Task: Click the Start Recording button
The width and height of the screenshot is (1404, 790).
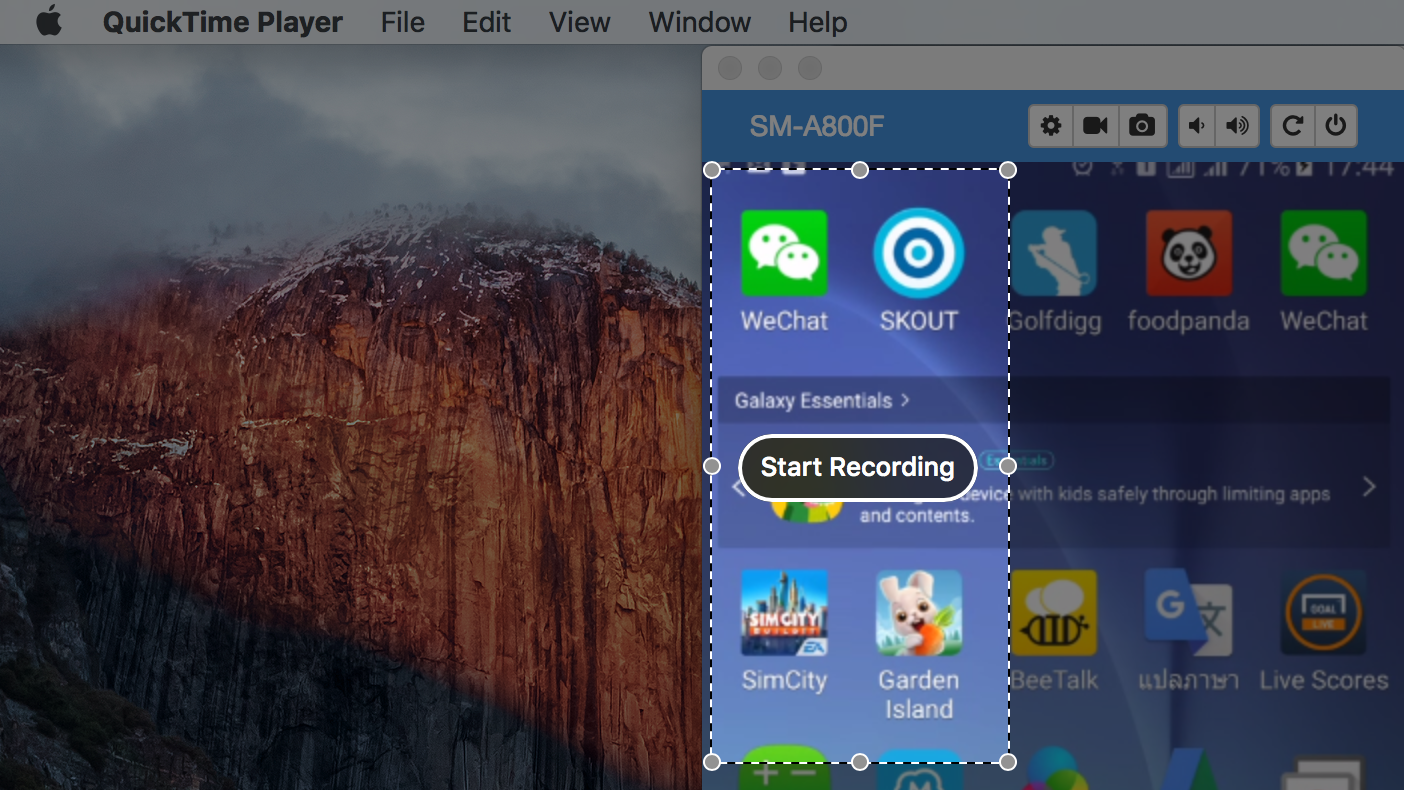Action: (x=857, y=467)
